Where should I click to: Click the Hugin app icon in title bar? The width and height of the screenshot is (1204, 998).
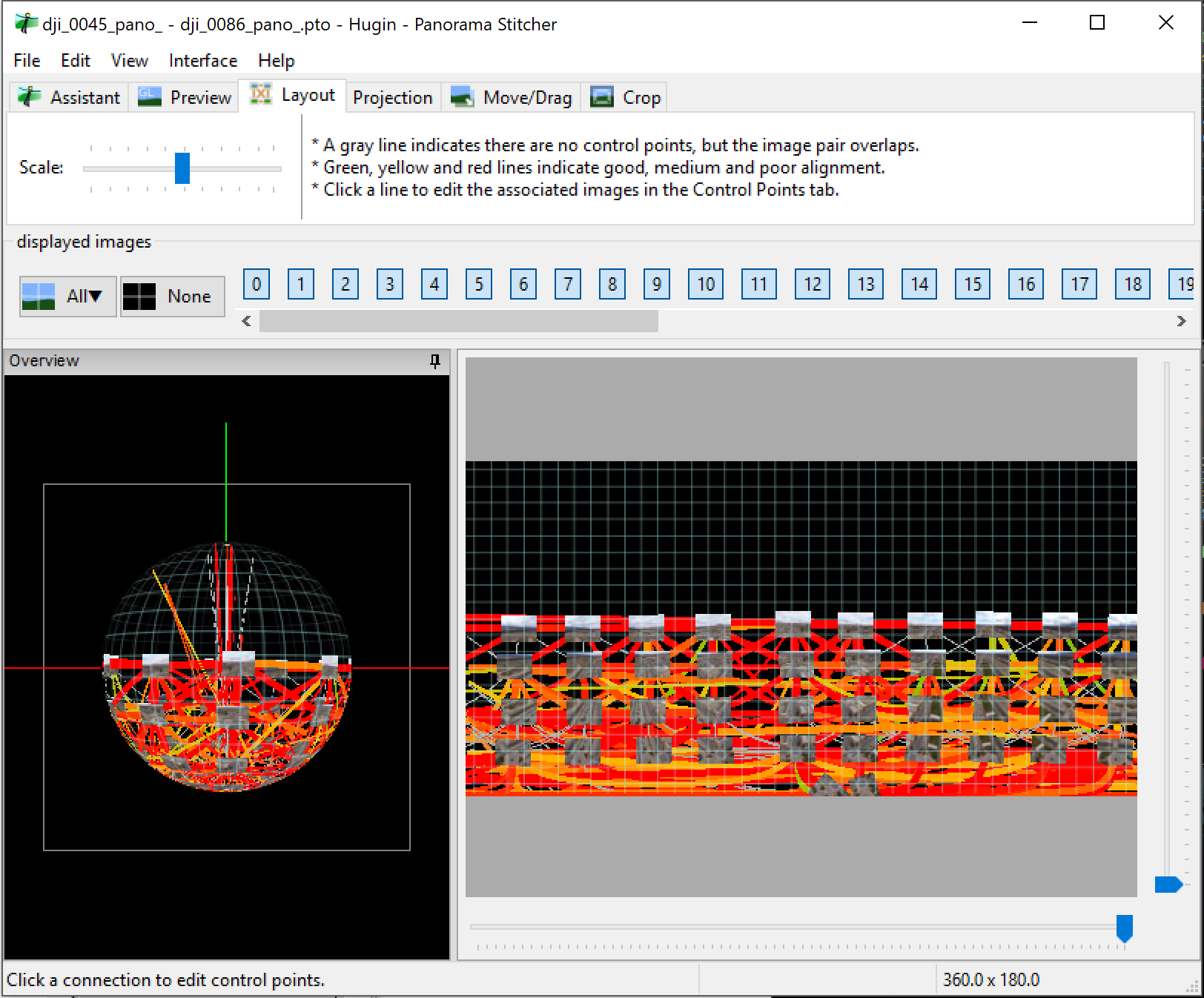[x=25, y=24]
